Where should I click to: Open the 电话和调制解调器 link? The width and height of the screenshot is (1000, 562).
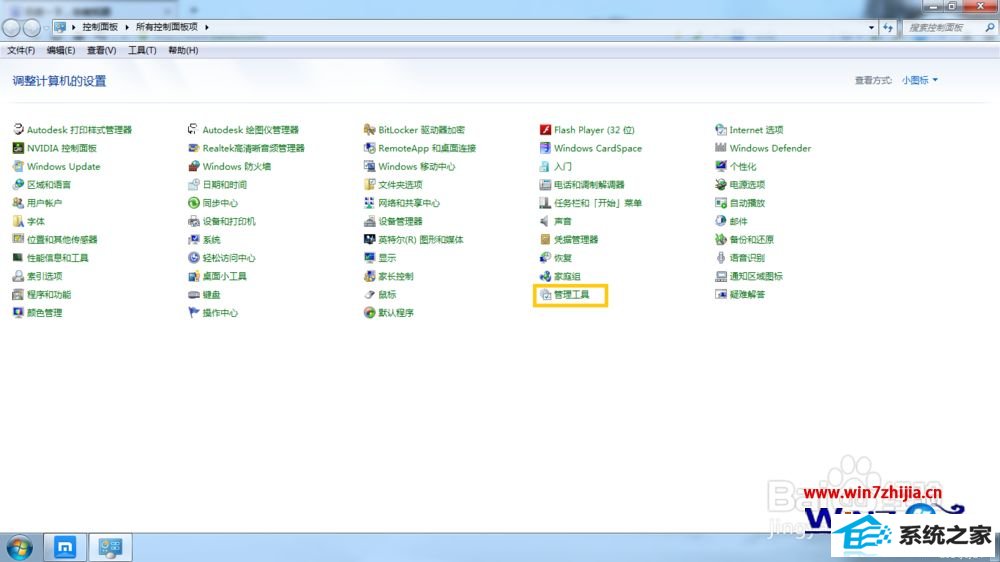coord(589,185)
